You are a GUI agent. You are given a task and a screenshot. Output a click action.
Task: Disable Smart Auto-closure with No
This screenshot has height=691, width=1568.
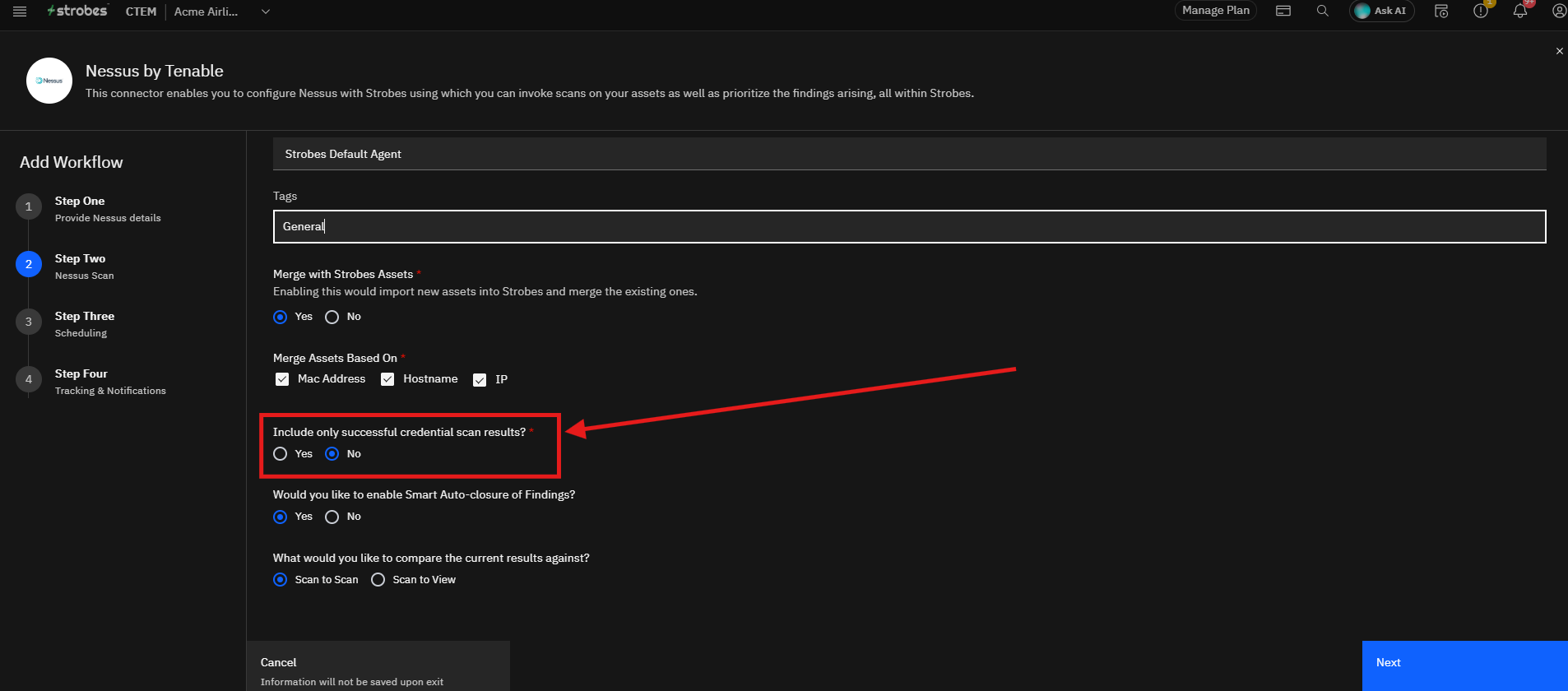332,517
